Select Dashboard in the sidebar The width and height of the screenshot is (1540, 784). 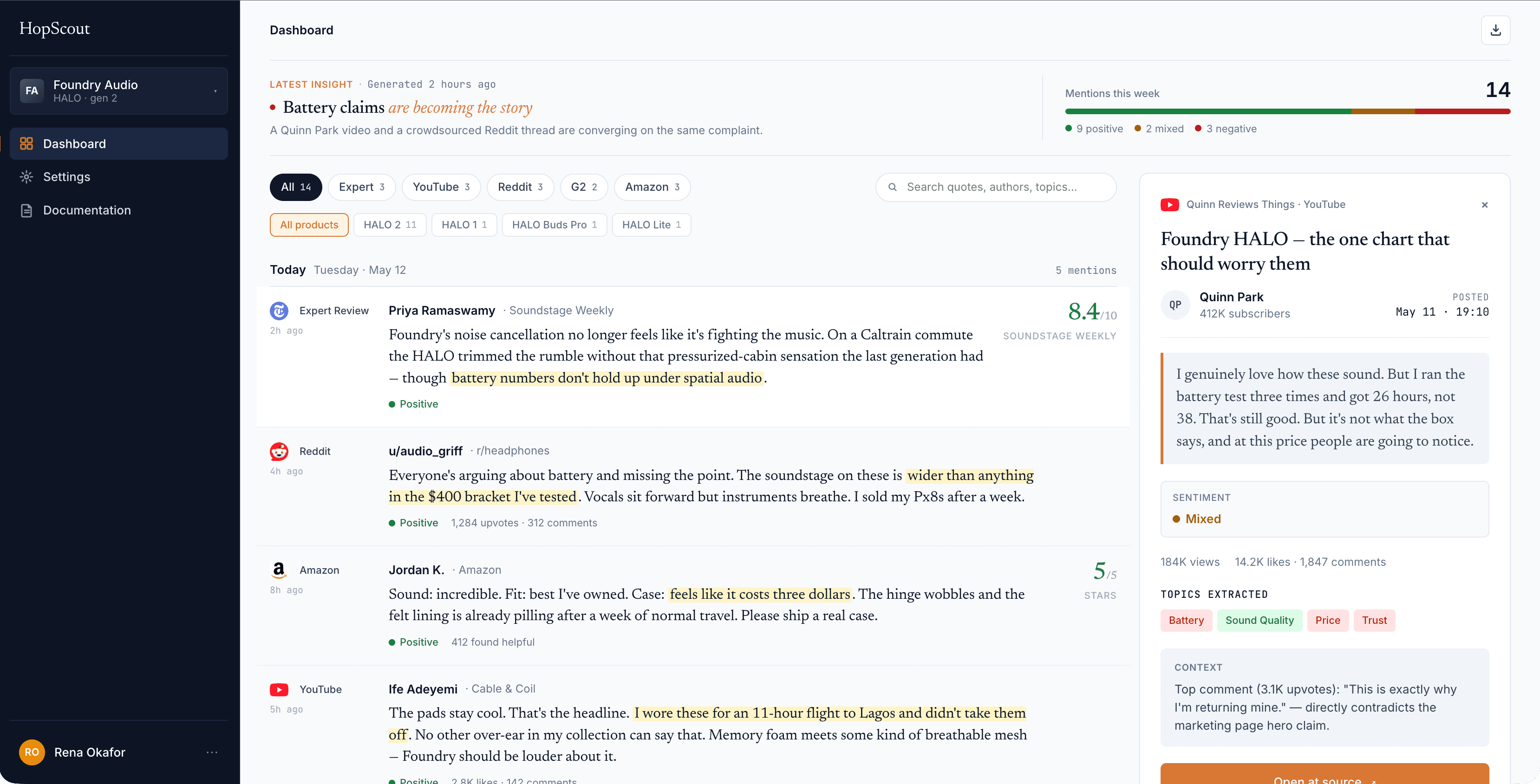pyautogui.click(x=118, y=143)
